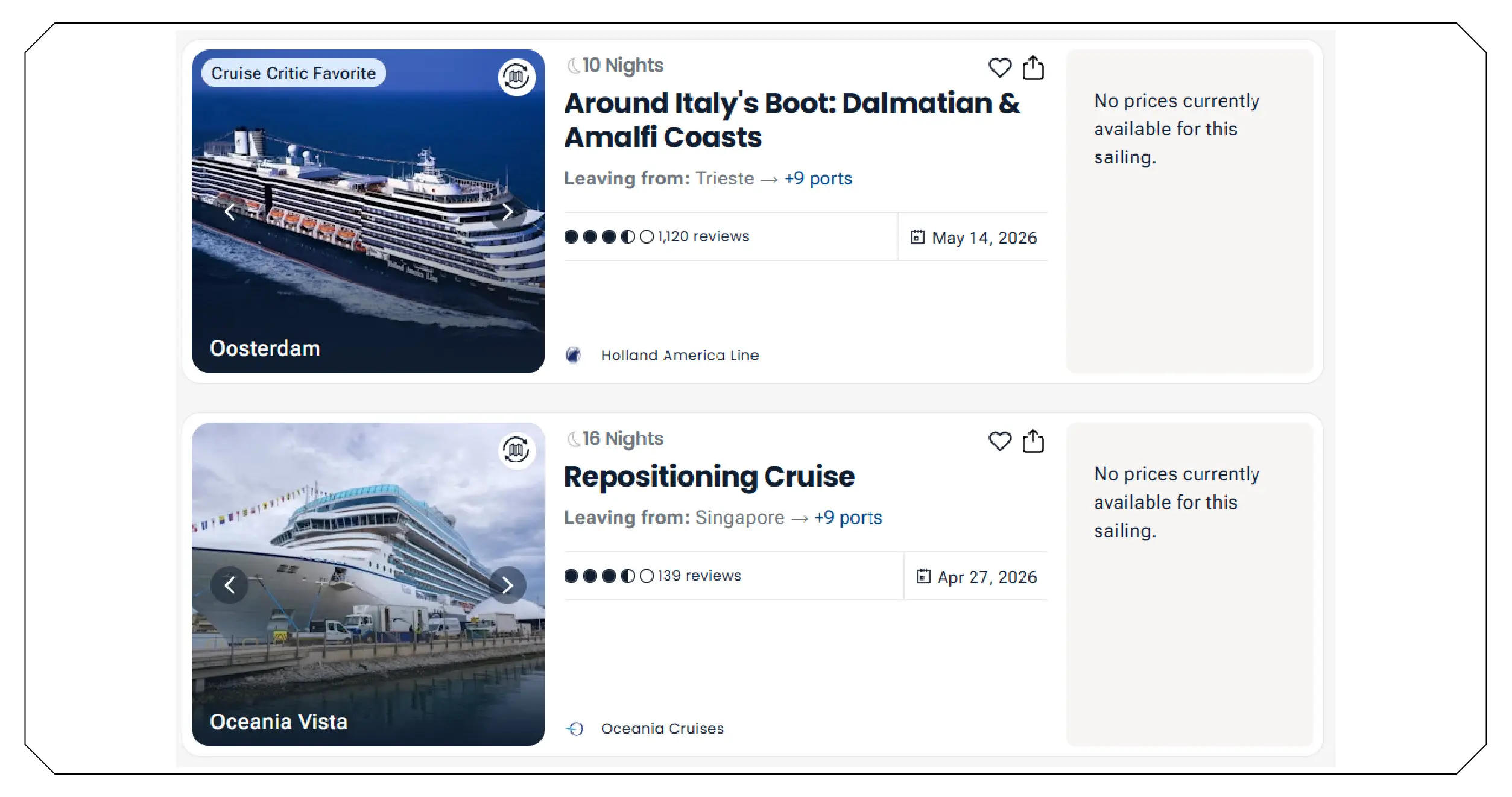
Task: Open the itinerary map icon on Oceania Vista card
Action: [516, 449]
